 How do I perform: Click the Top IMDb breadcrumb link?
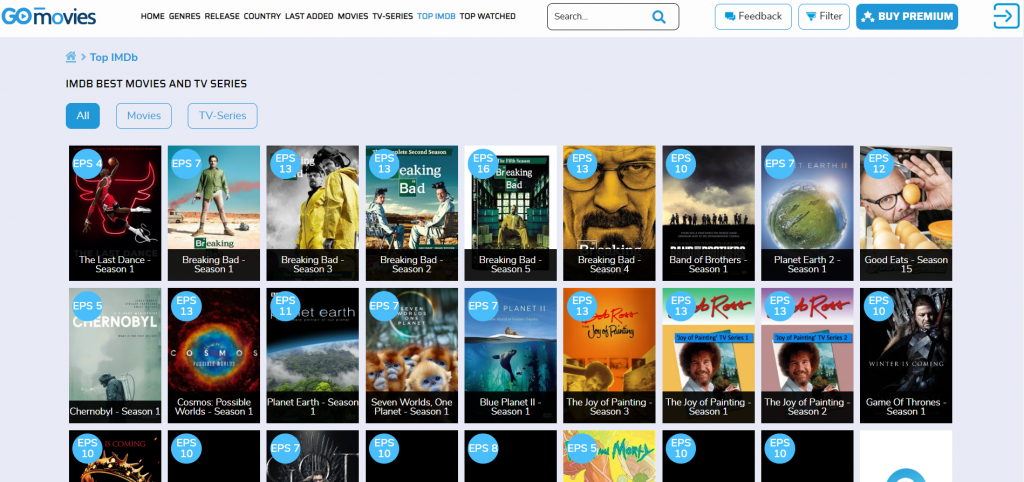click(x=114, y=57)
